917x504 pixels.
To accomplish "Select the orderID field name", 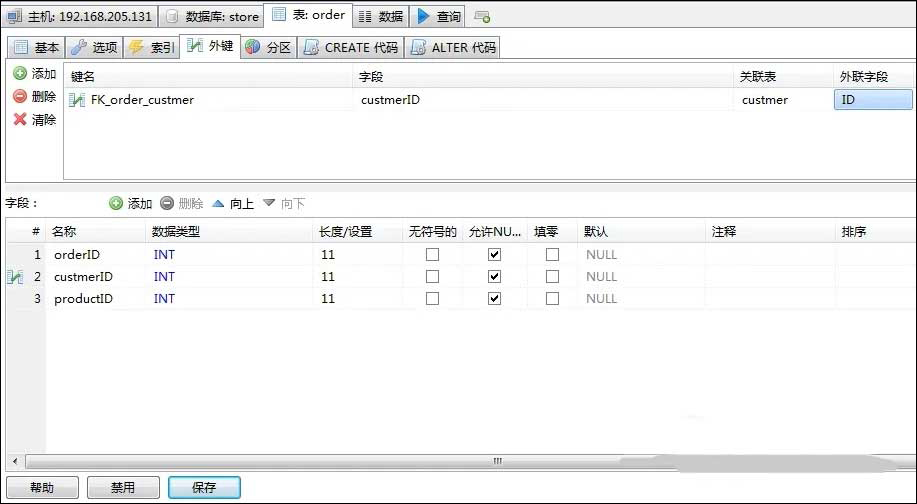I will click(77, 255).
